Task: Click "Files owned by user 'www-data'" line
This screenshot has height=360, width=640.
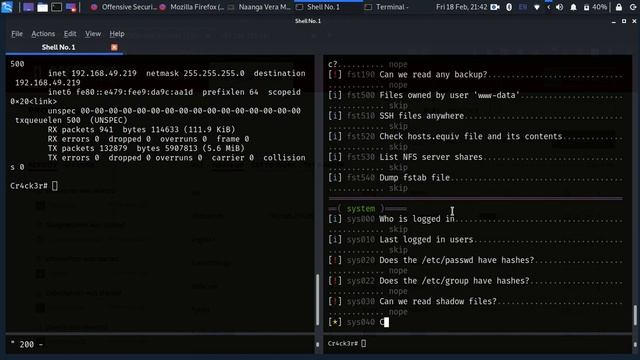Action: click(476, 96)
